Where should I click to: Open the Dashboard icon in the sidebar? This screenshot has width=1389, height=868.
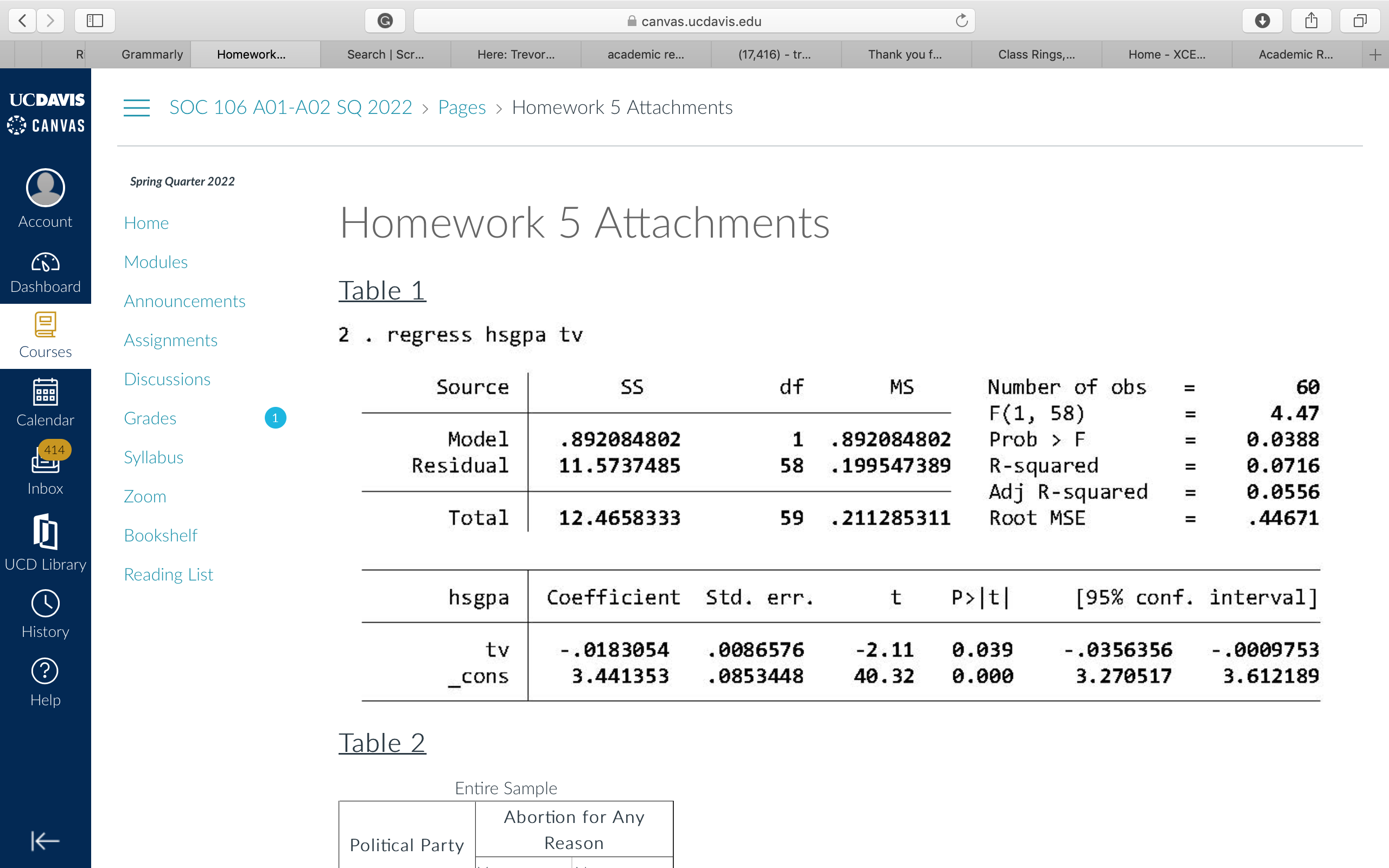[45, 264]
